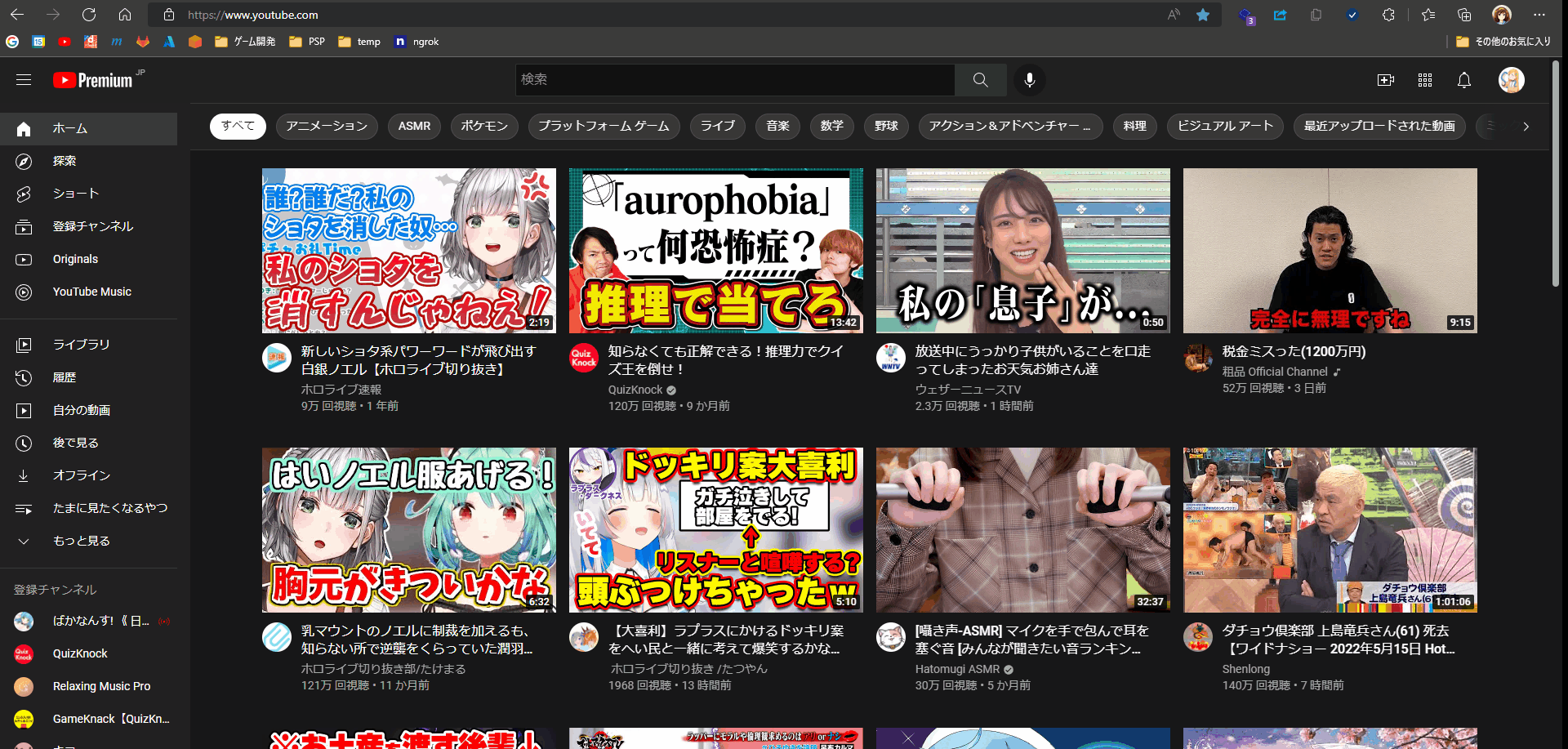
Task: Open ショート in the sidebar
Action: [x=88, y=194]
